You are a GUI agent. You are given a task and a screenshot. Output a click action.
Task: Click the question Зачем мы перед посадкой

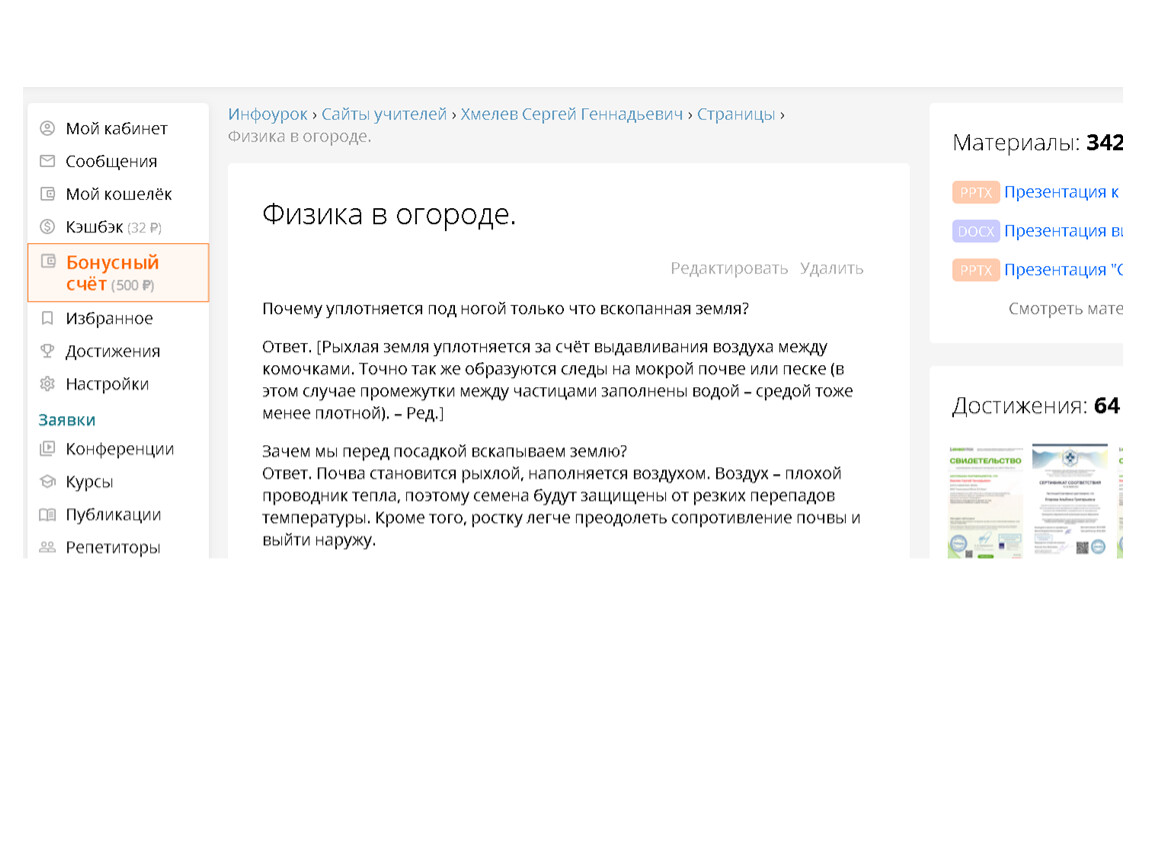[x=444, y=451]
